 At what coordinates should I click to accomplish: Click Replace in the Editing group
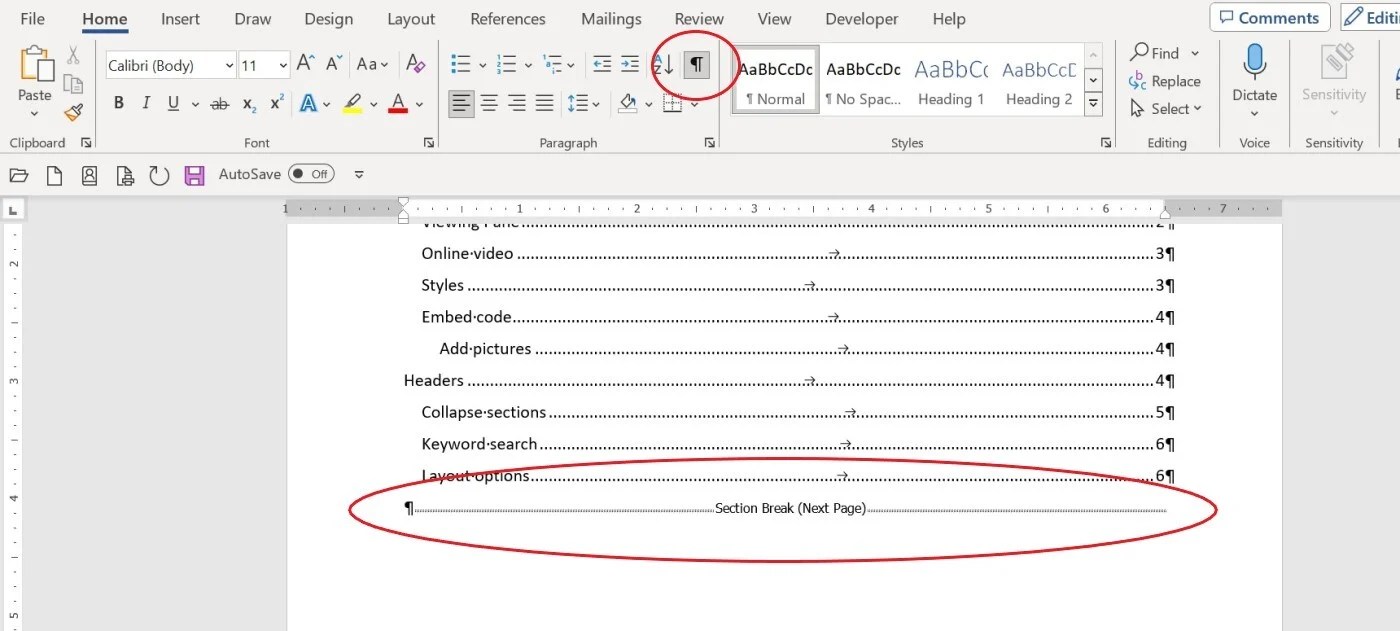coord(1165,81)
